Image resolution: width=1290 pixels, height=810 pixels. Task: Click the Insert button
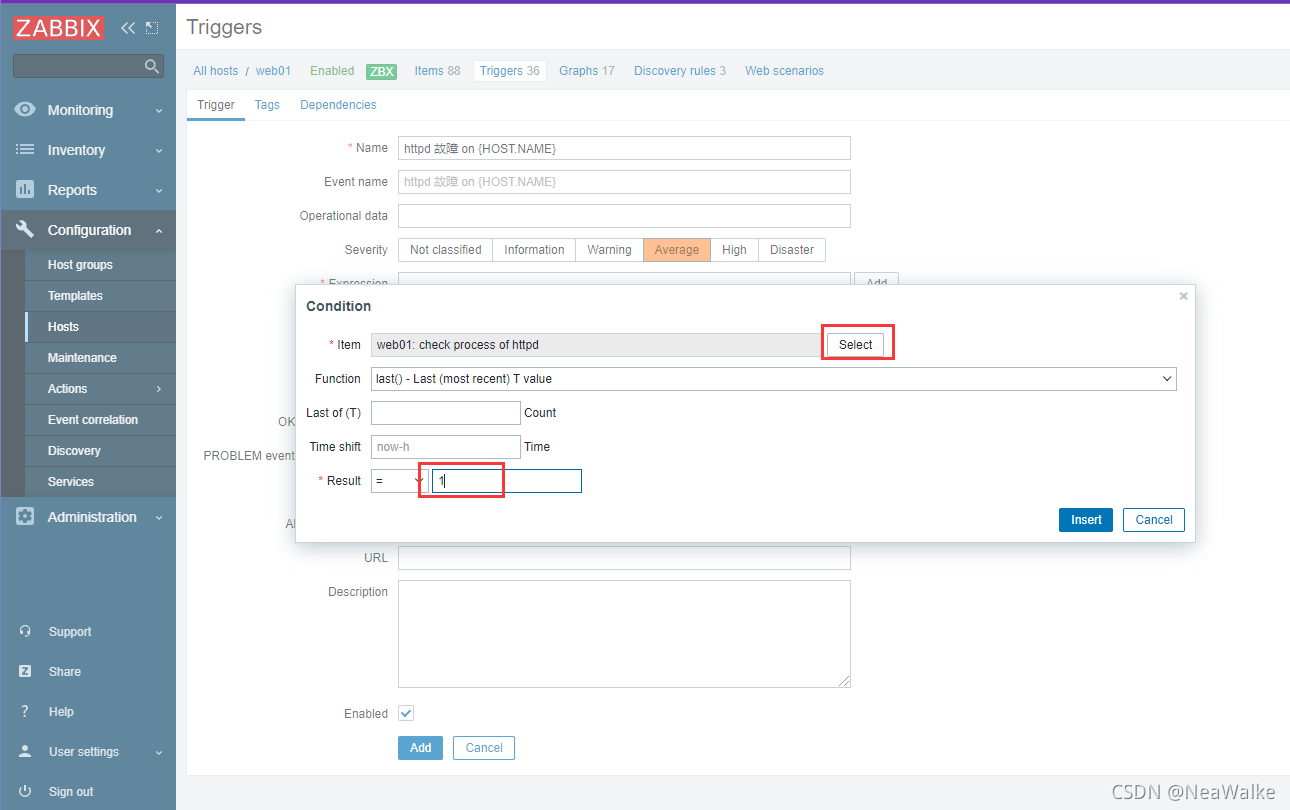[x=1086, y=520]
